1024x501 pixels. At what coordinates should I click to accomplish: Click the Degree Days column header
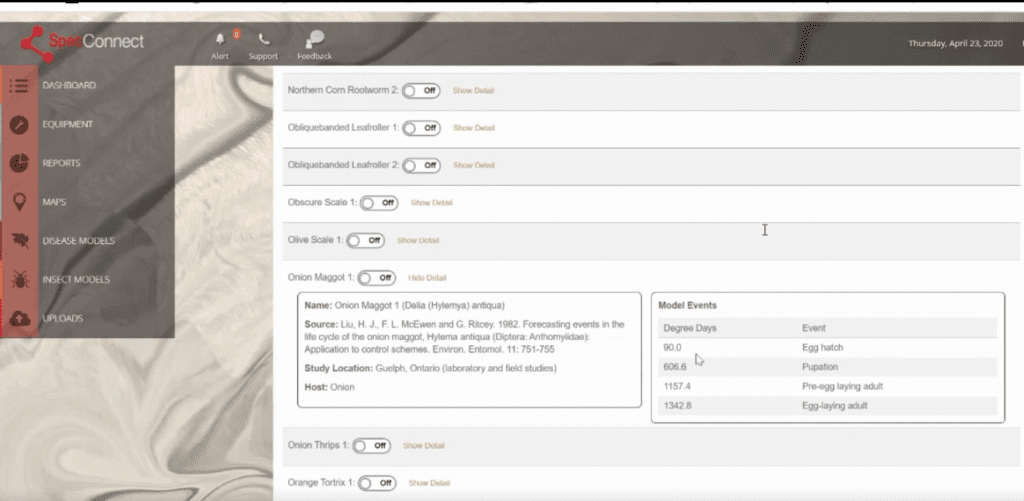(x=690, y=328)
